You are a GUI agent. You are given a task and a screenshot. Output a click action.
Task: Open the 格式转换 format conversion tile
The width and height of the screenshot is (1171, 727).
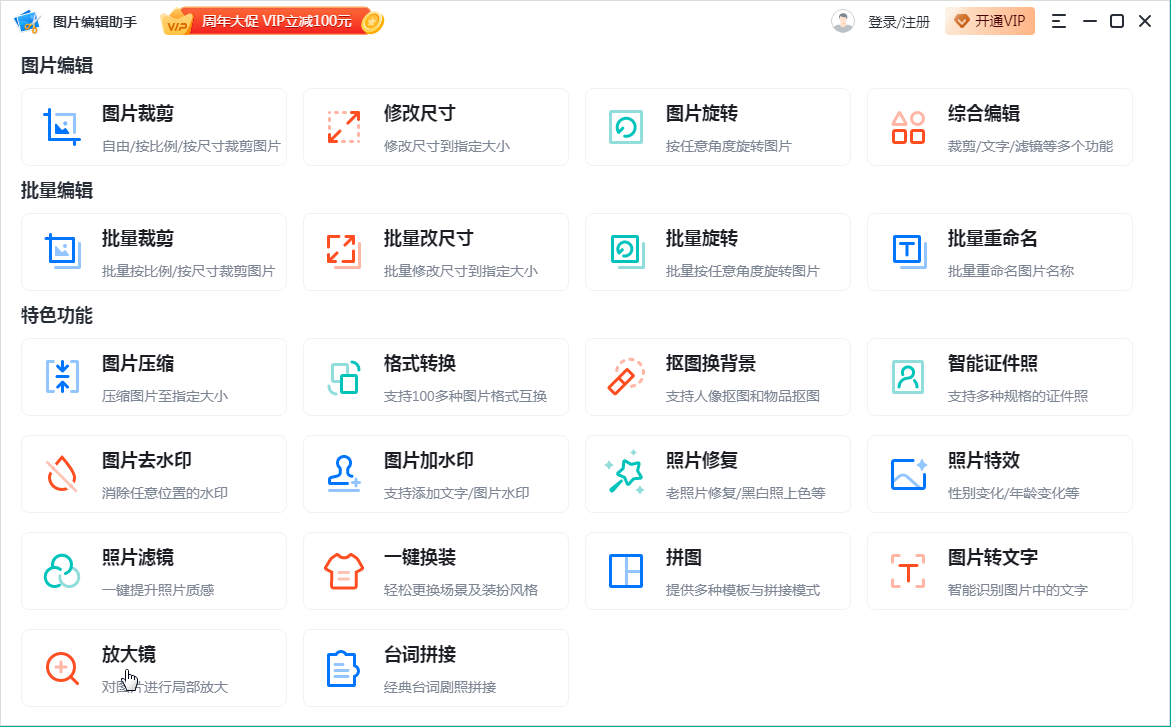(435, 377)
